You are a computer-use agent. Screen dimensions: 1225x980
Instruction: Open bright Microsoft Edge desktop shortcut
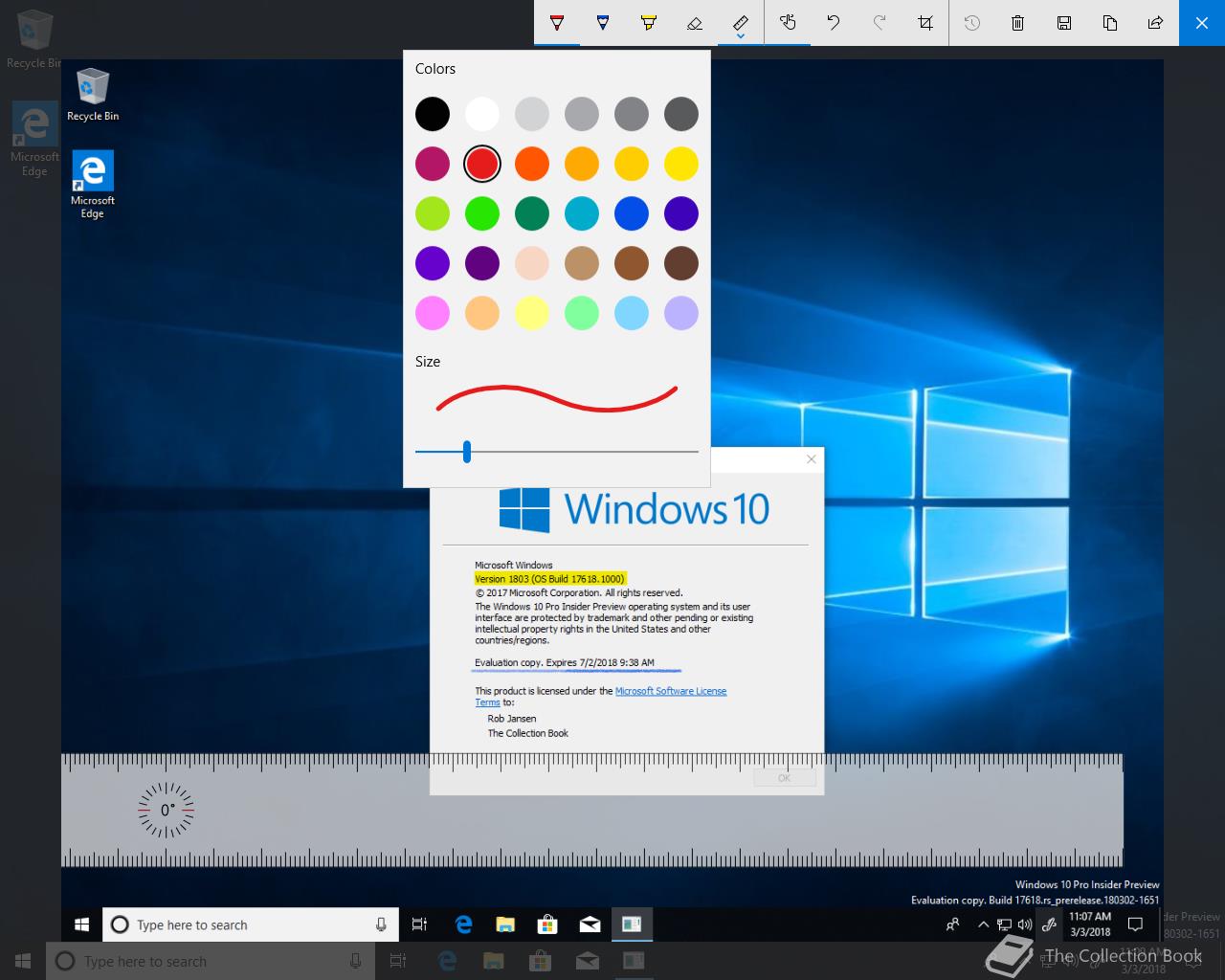(93, 185)
